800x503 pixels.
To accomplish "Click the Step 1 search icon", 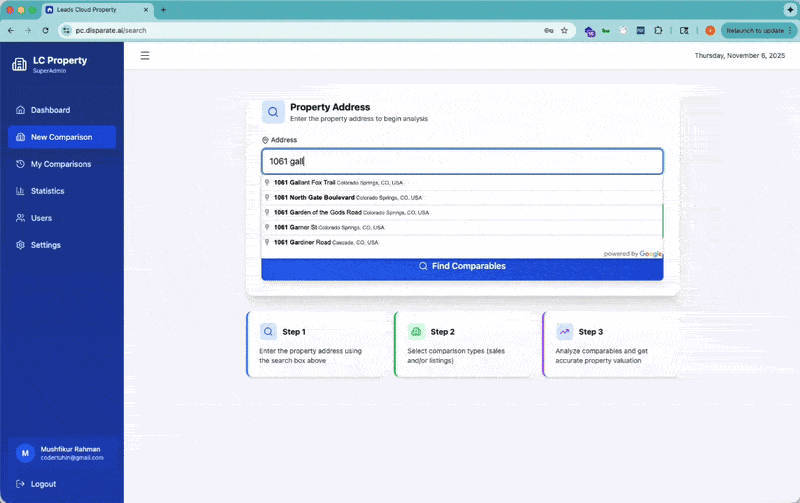I will 268,332.
